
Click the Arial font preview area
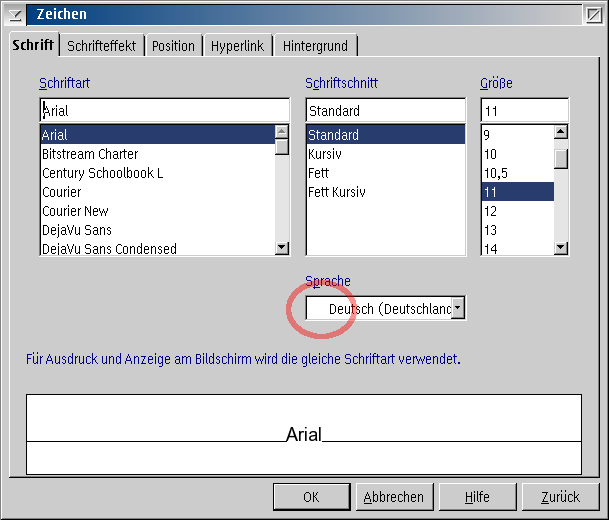[x=304, y=434]
